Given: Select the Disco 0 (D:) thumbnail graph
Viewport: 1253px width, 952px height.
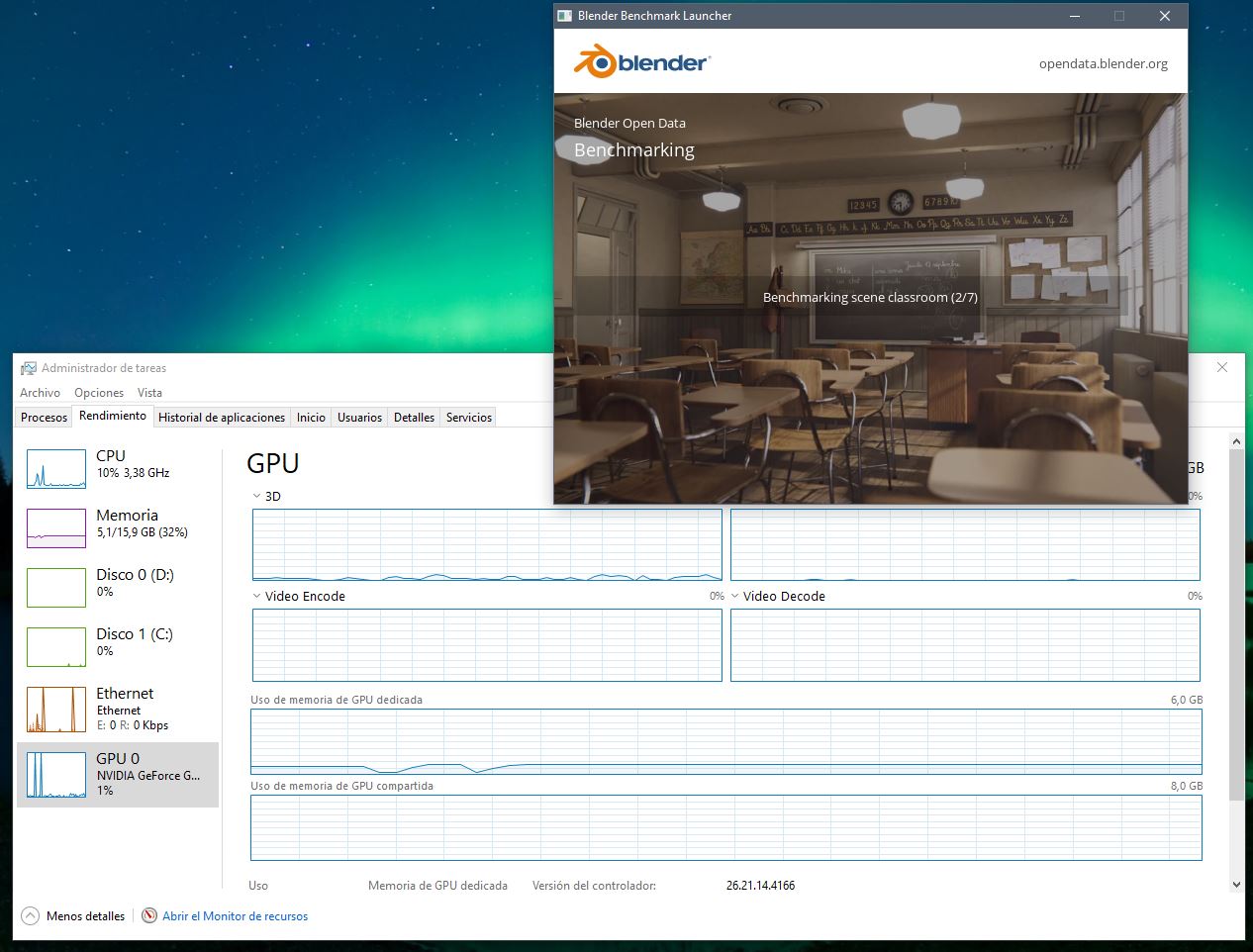Looking at the screenshot, I should coord(56,588).
